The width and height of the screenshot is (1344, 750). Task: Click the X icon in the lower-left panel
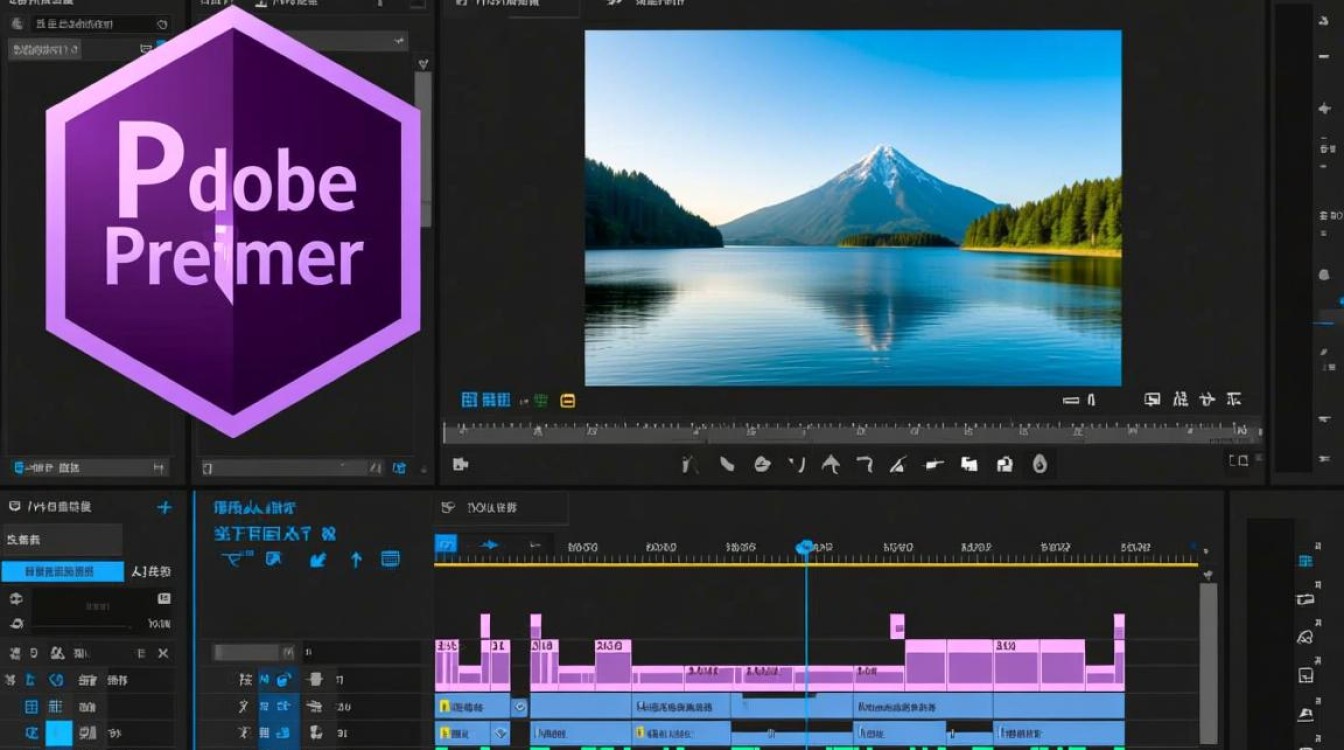(163, 653)
